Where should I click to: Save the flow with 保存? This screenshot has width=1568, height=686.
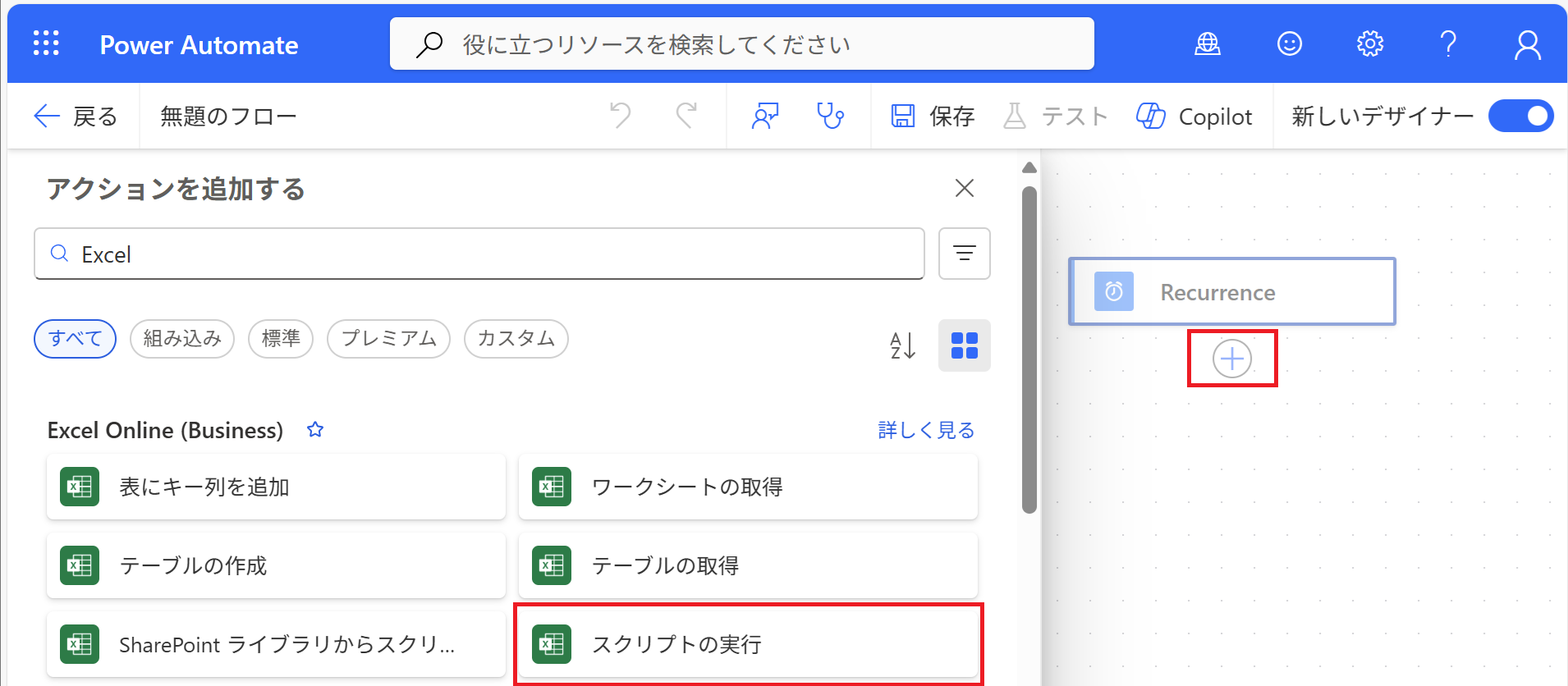coord(933,117)
